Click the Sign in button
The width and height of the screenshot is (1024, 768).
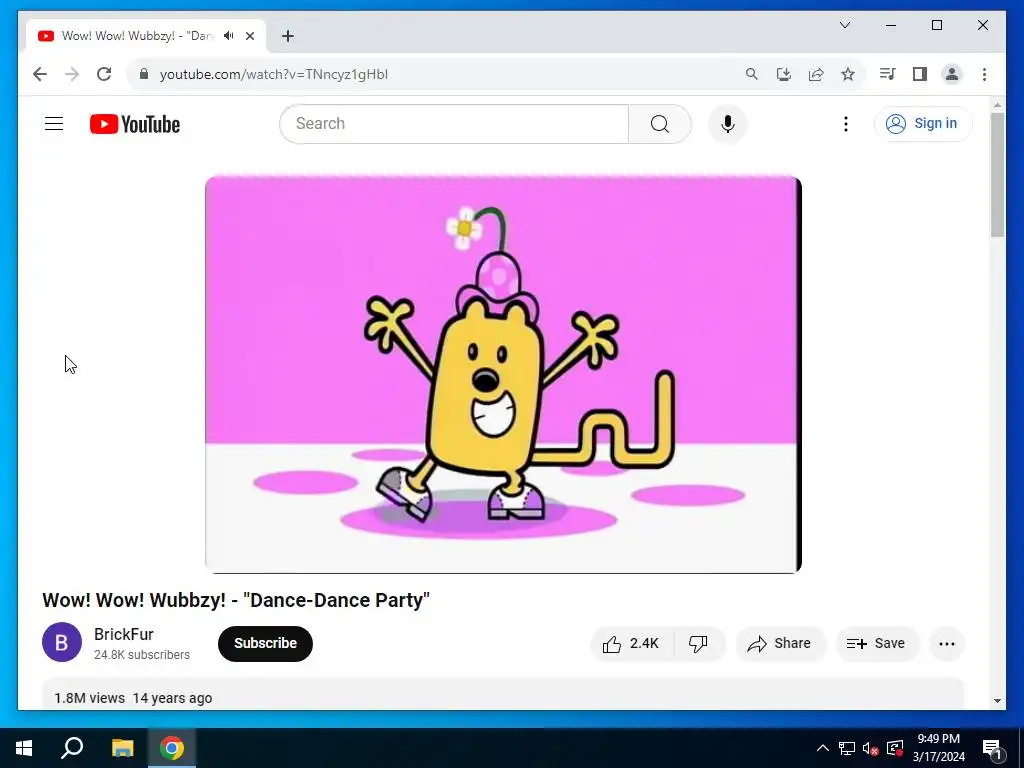(x=923, y=123)
